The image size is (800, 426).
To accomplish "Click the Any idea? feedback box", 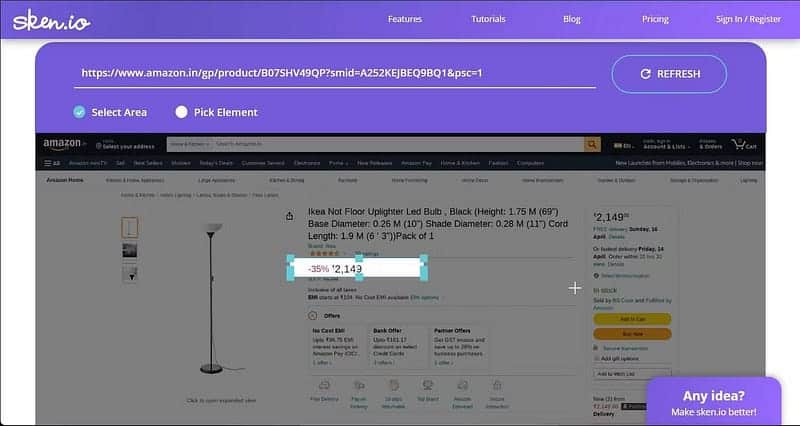I will [713, 402].
